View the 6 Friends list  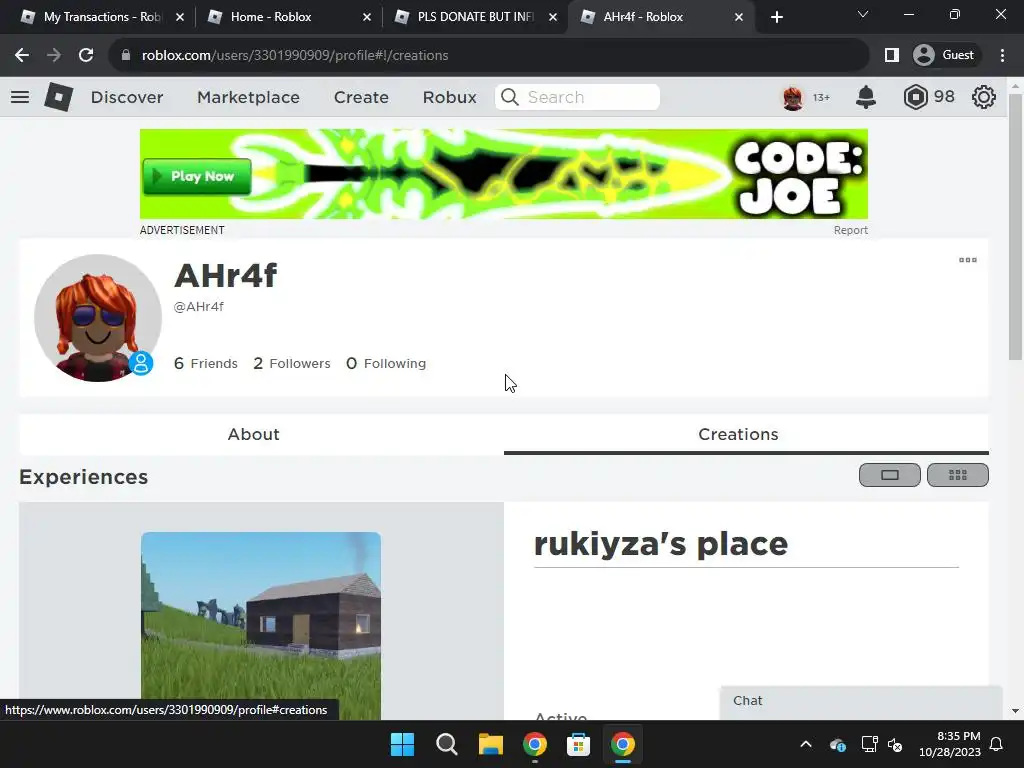tap(206, 364)
